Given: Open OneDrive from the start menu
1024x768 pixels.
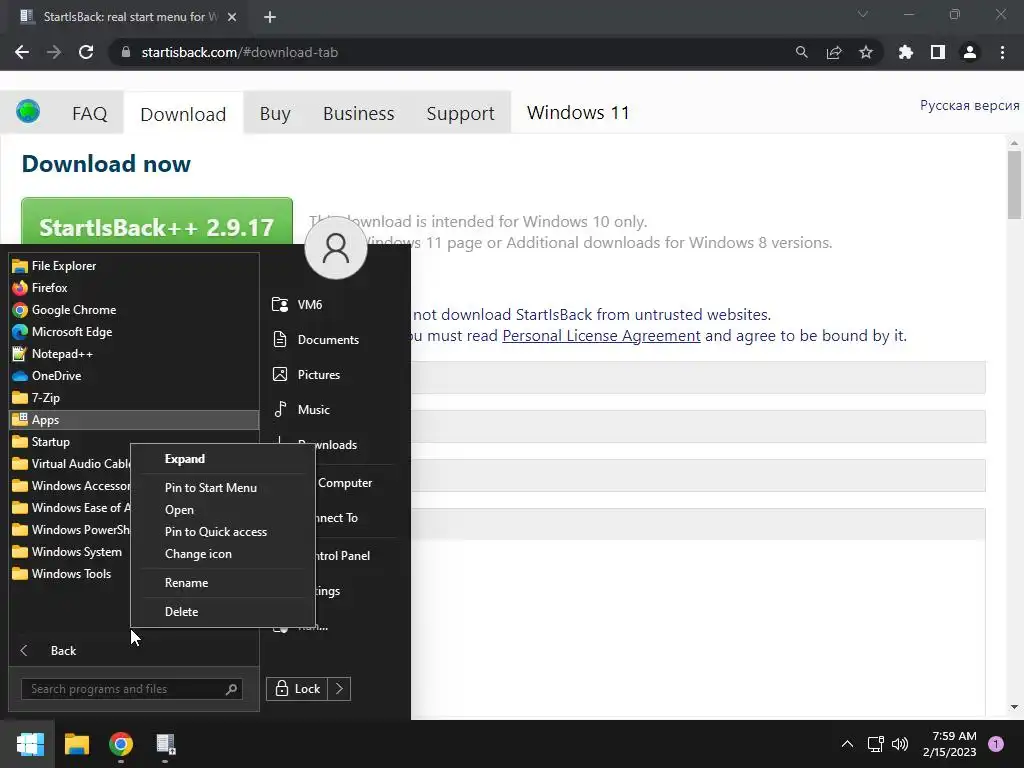Looking at the screenshot, I should (x=134, y=376).
